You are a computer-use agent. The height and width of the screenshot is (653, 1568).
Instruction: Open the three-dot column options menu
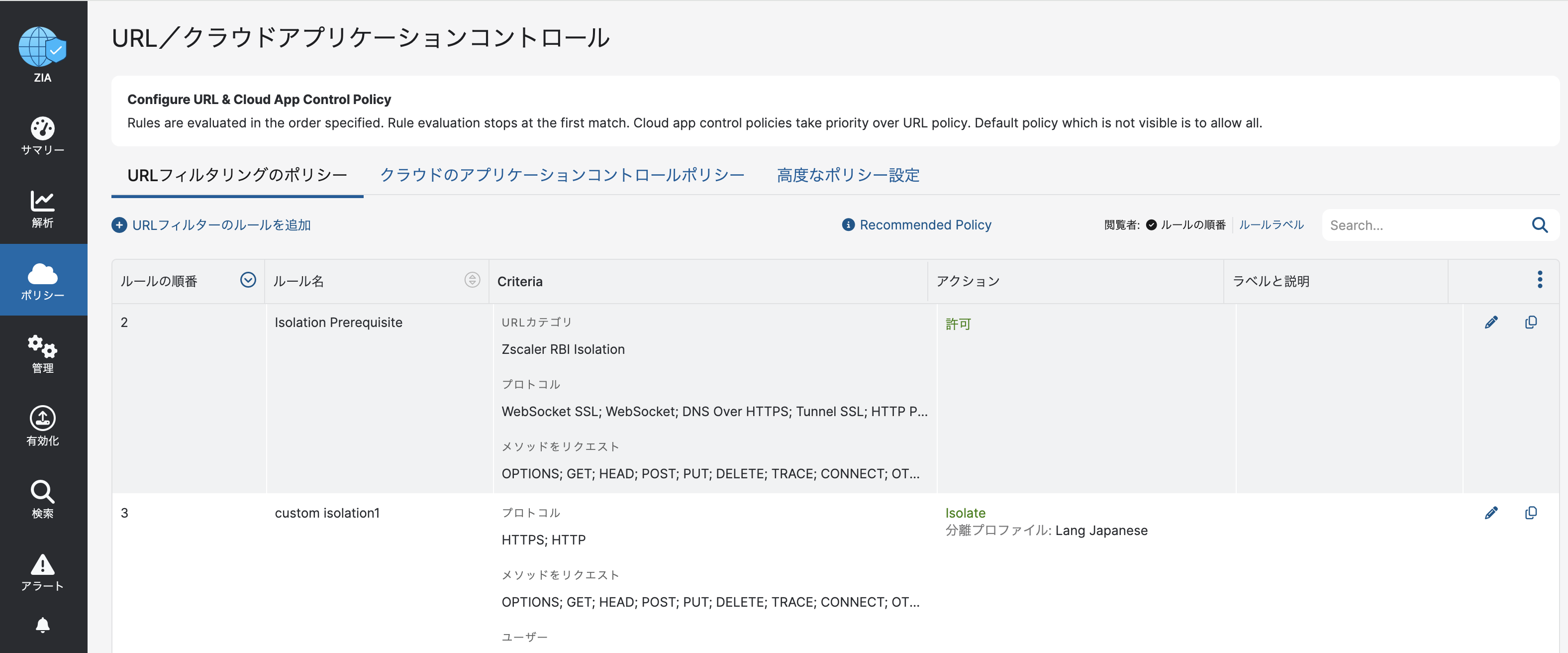tap(1539, 280)
